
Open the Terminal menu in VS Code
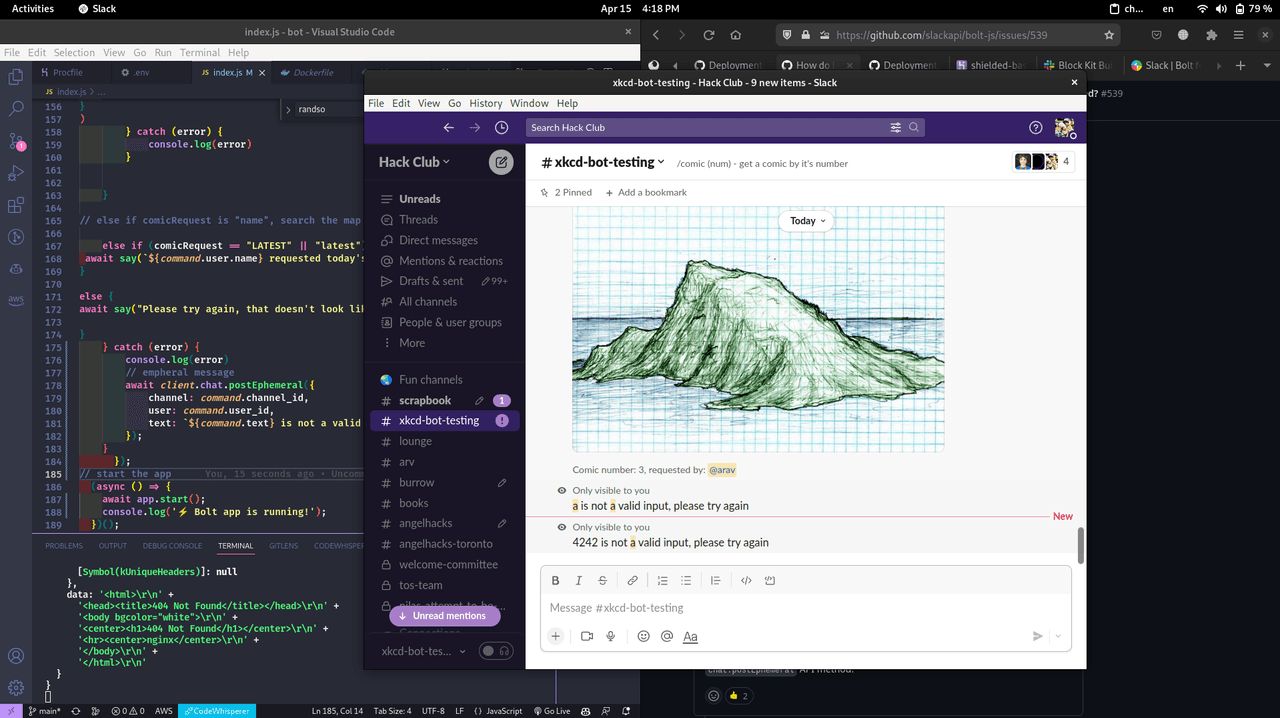click(200, 52)
